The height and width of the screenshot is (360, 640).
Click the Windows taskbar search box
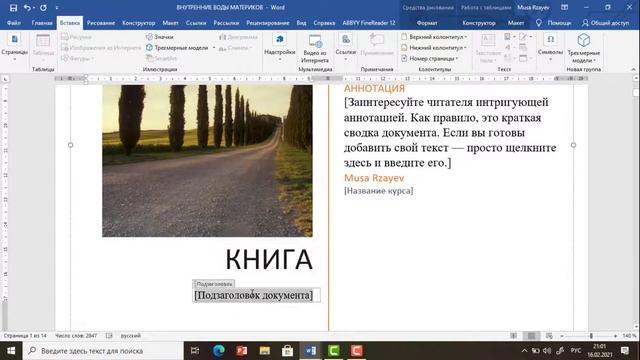(x=103, y=351)
